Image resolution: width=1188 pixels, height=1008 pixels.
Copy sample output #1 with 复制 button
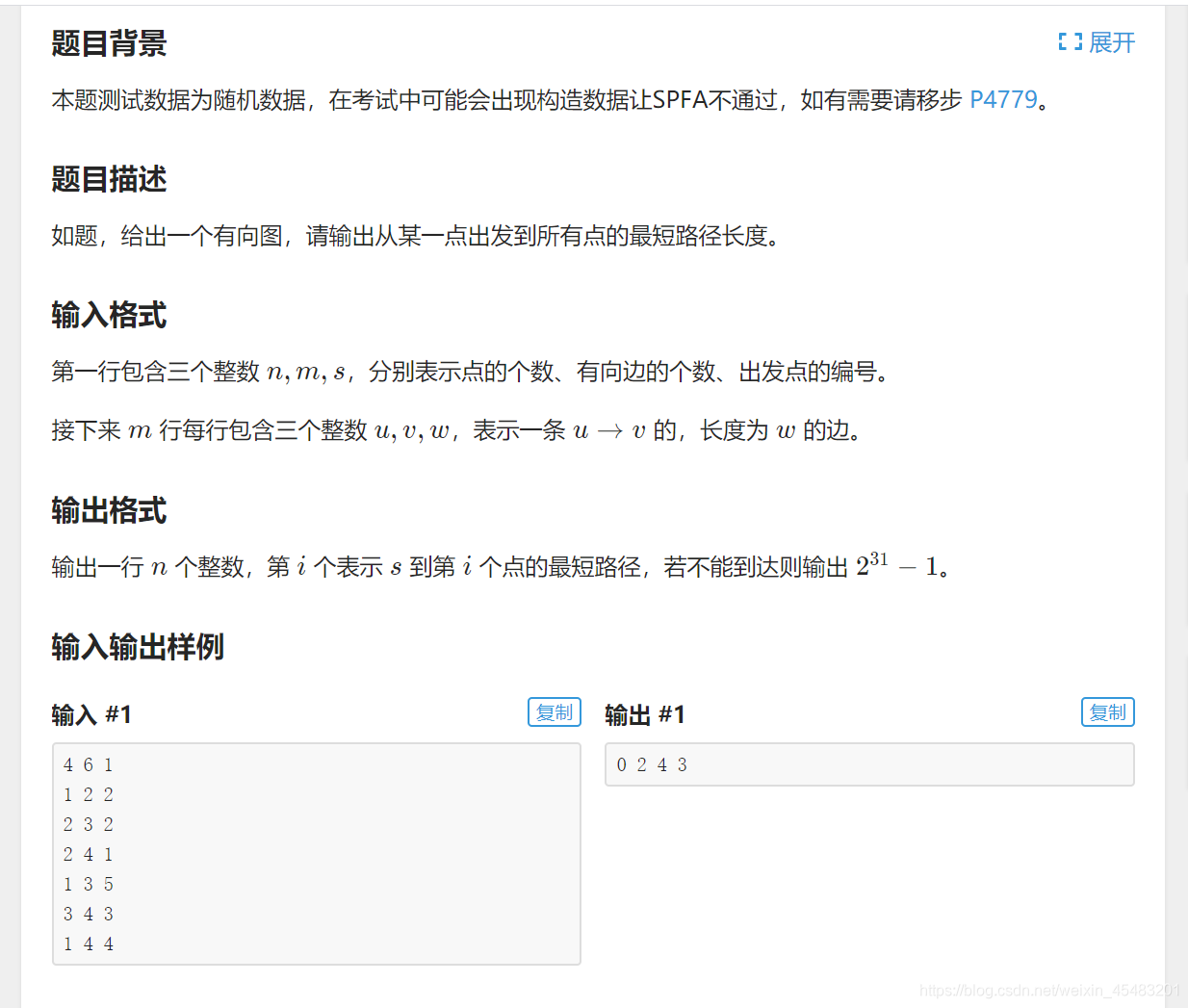(x=1108, y=712)
